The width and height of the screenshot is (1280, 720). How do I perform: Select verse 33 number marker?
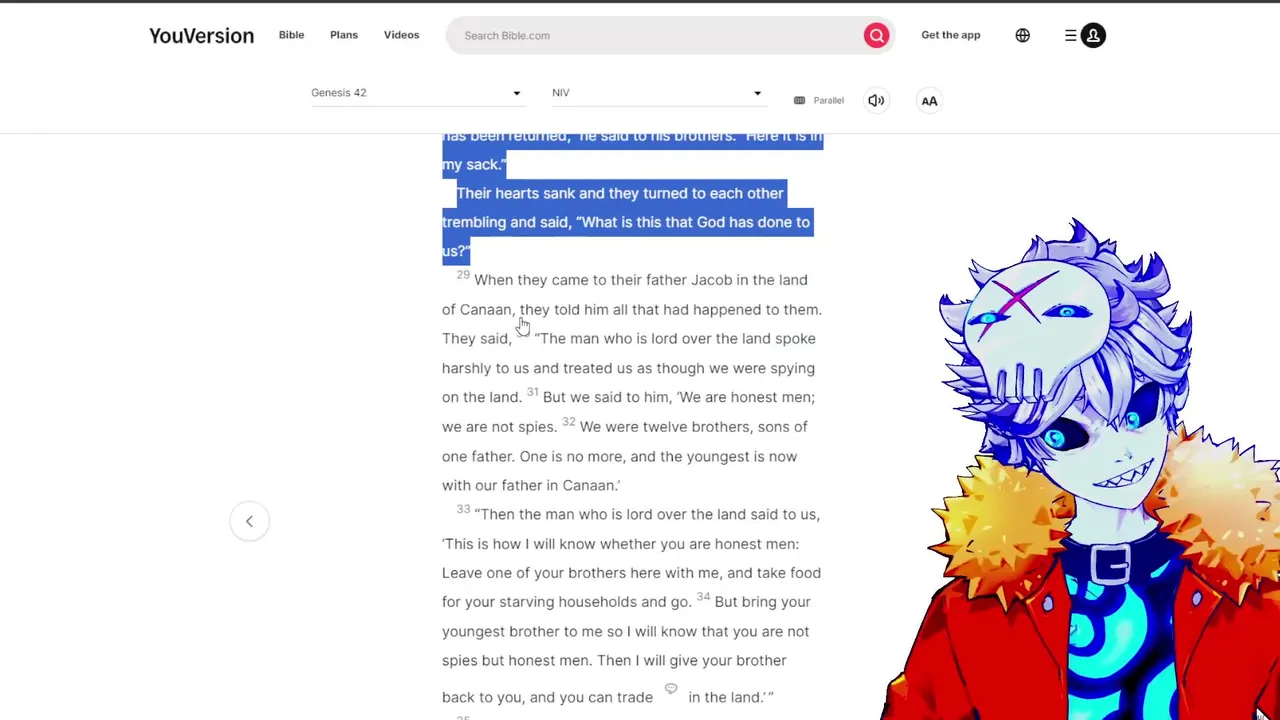[463, 509]
